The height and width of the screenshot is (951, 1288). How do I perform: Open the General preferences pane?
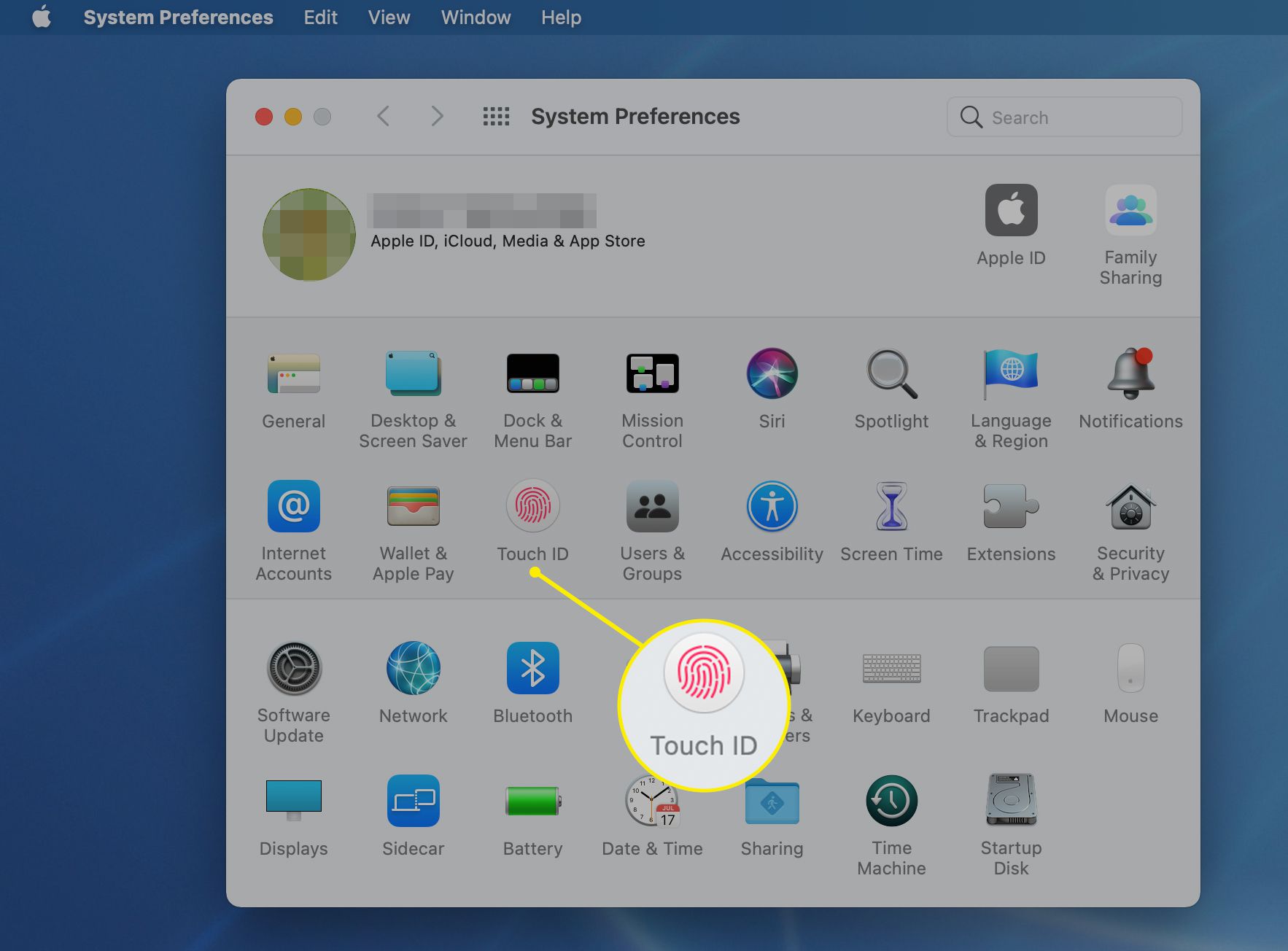[293, 374]
